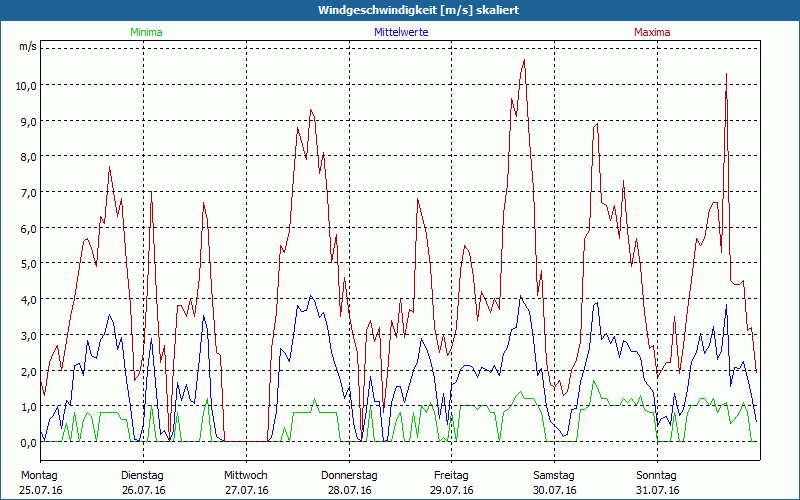The image size is (800, 500).
Task: Click the '31.07.16' date label
Action: [658, 490]
